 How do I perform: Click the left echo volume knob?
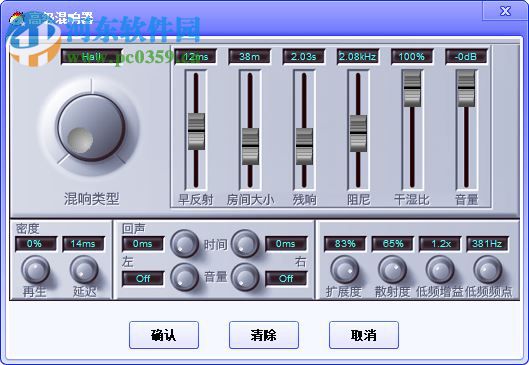[x=185, y=277]
